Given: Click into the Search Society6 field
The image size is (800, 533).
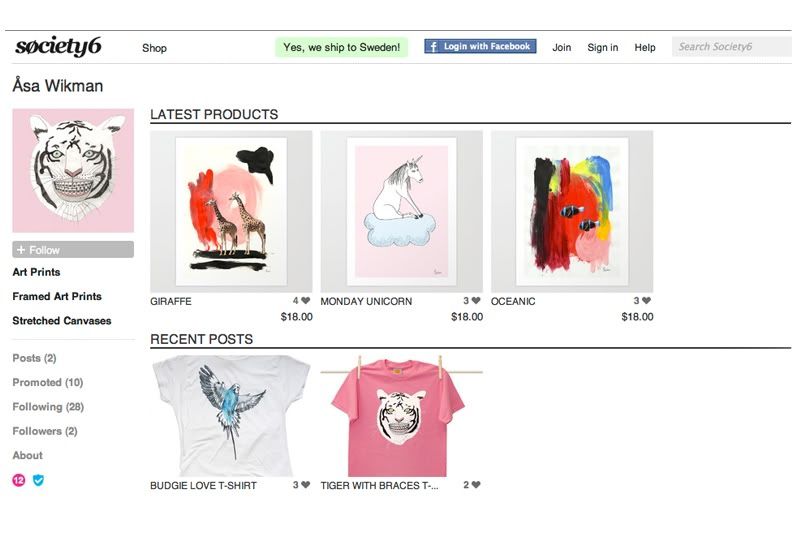Looking at the screenshot, I should coord(732,47).
